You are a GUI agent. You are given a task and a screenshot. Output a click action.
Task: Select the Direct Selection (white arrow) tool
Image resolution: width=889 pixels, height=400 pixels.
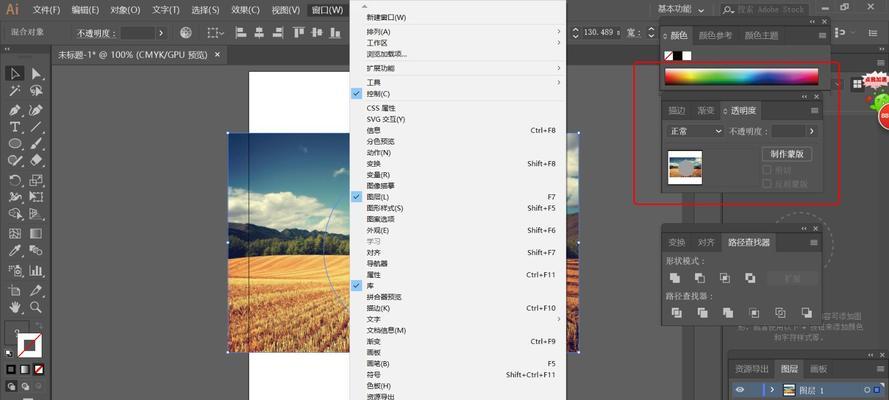click(36, 73)
